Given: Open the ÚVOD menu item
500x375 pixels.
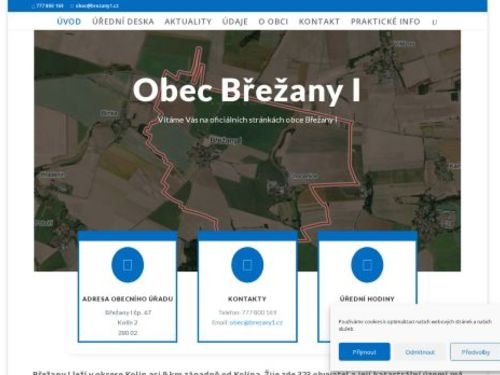Looking at the screenshot, I should coord(69,22).
